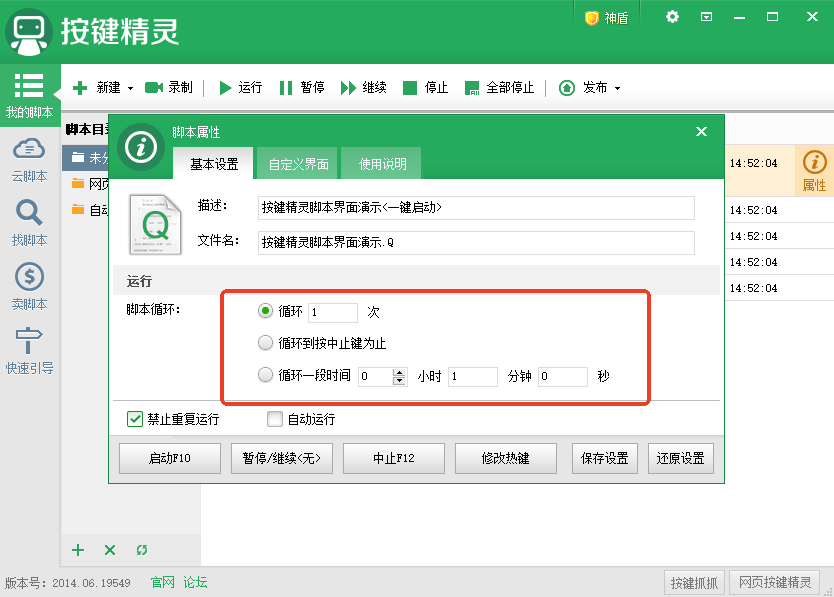The height and width of the screenshot is (597, 834).
Task: Open the 神盾 shield feature
Action: (x=606, y=18)
